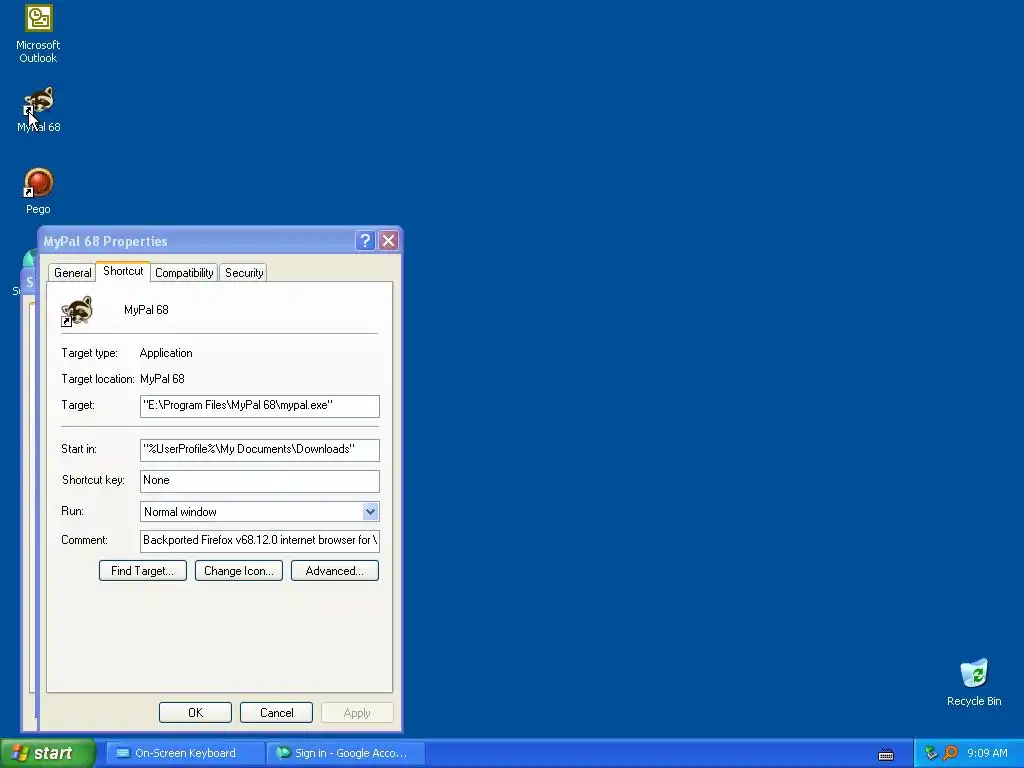The width and height of the screenshot is (1024, 768).
Task: Open the Security tab
Action: (244, 273)
